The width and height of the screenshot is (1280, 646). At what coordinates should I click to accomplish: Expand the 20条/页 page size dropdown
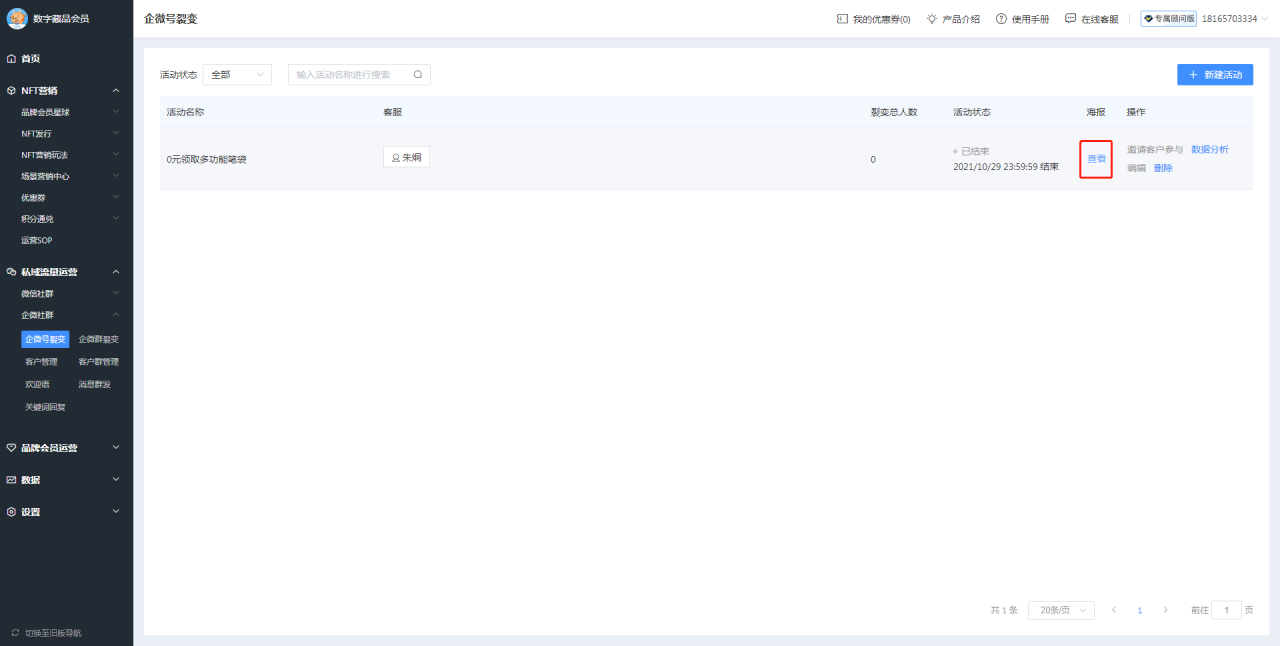point(1060,609)
